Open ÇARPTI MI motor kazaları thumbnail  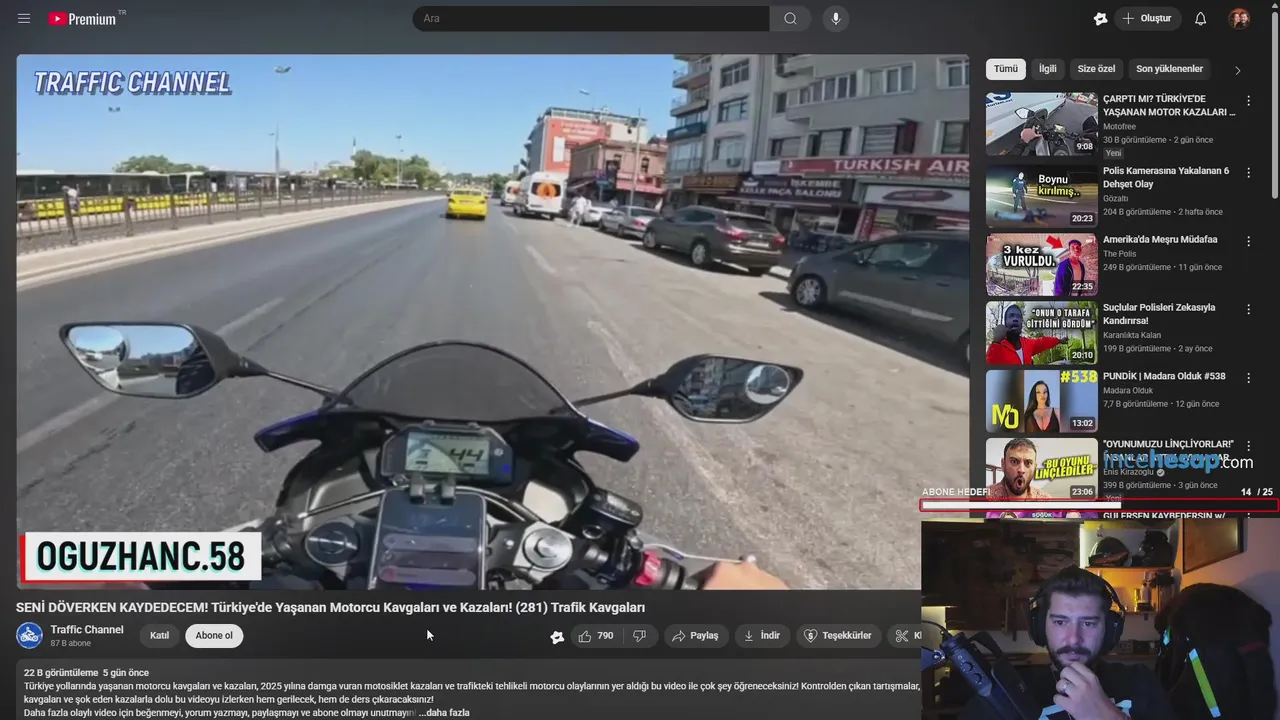1041,124
